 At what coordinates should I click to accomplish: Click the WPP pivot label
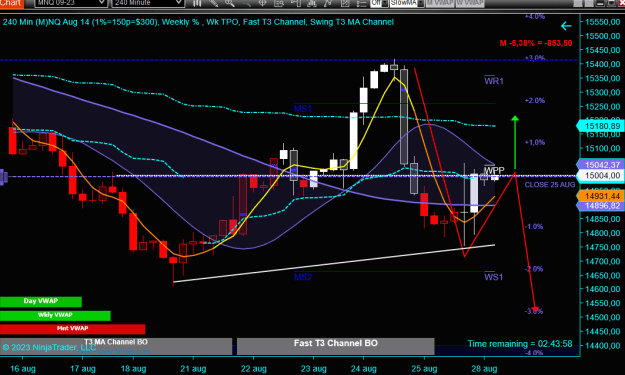494,170
